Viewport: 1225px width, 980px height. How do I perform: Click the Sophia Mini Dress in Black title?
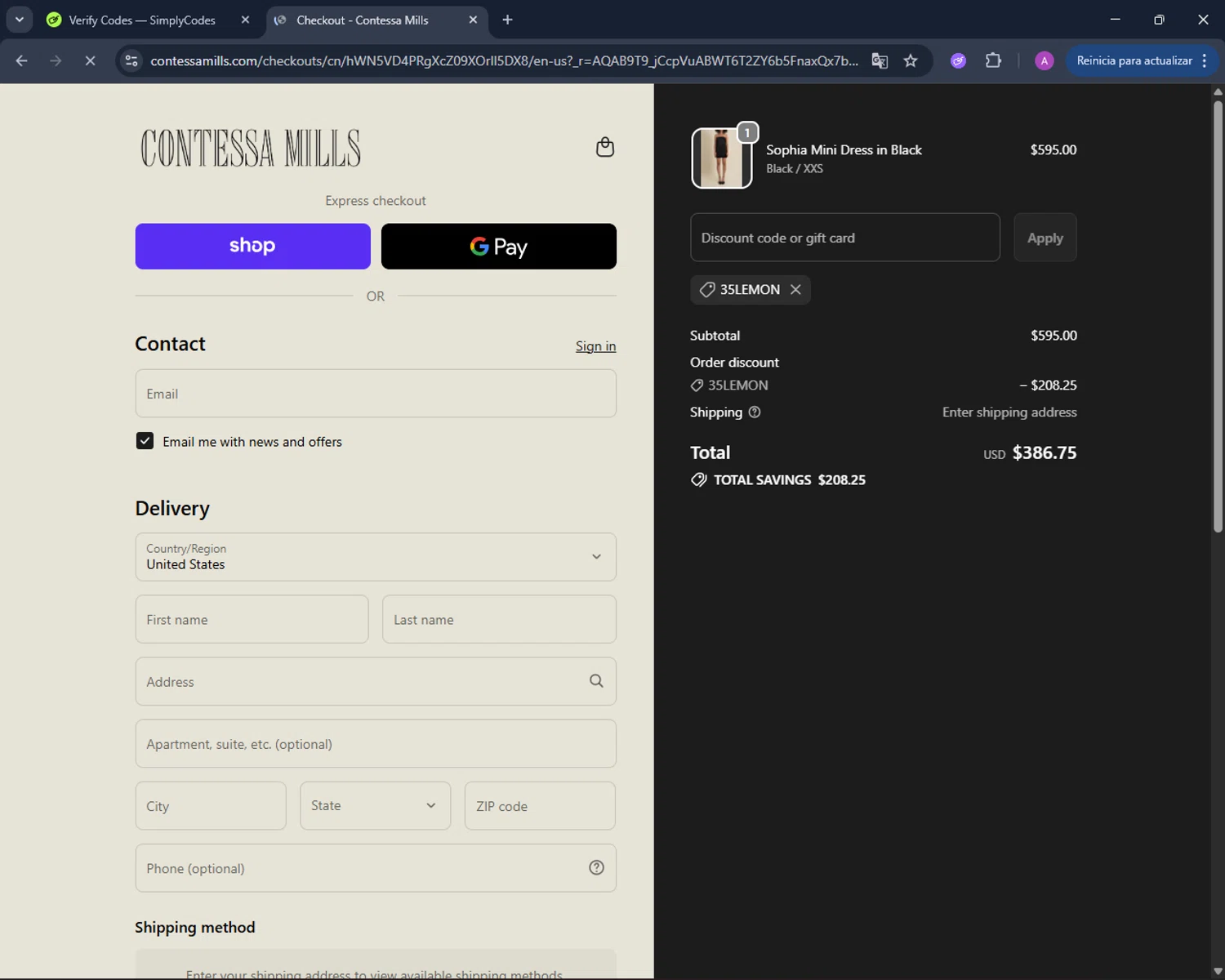point(844,149)
